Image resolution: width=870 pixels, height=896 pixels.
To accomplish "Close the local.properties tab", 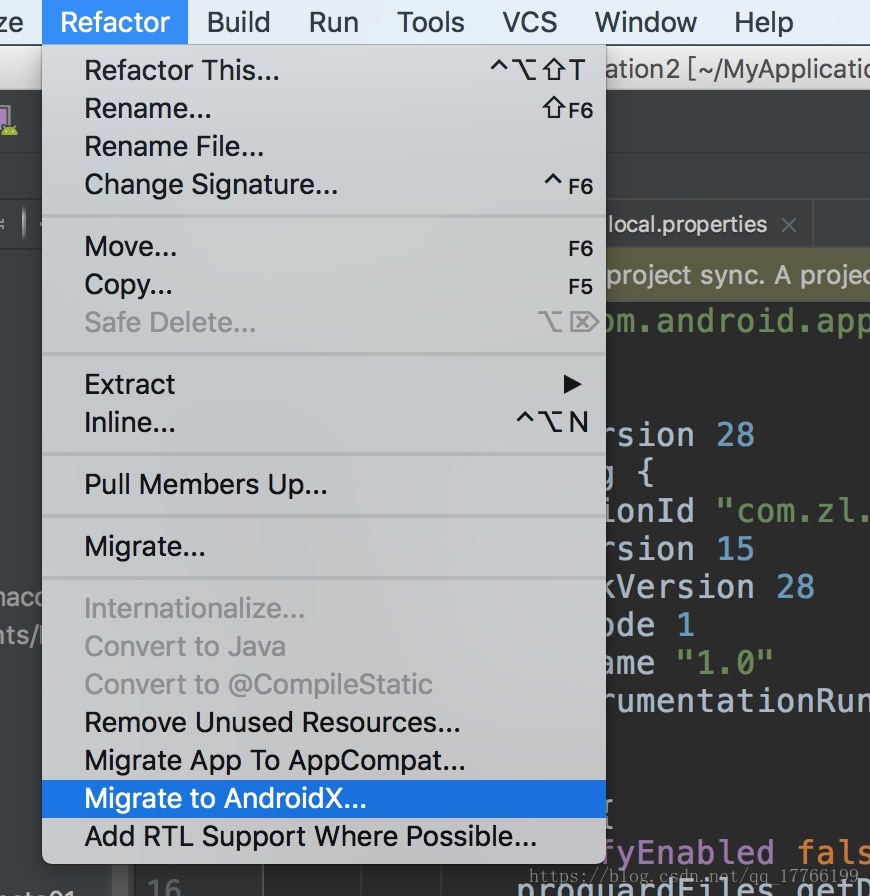I will [x=789, y=225].
